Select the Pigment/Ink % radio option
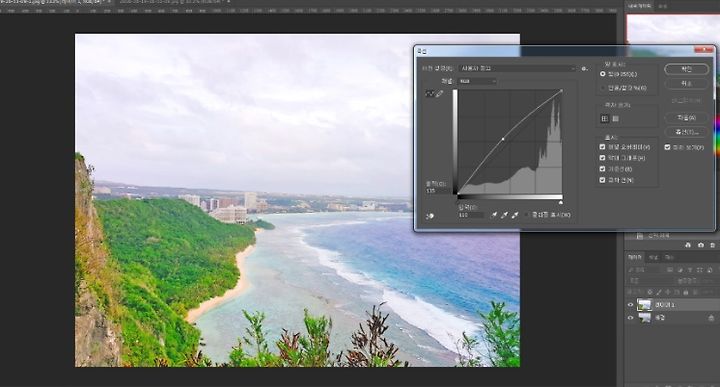 (602, 88)
